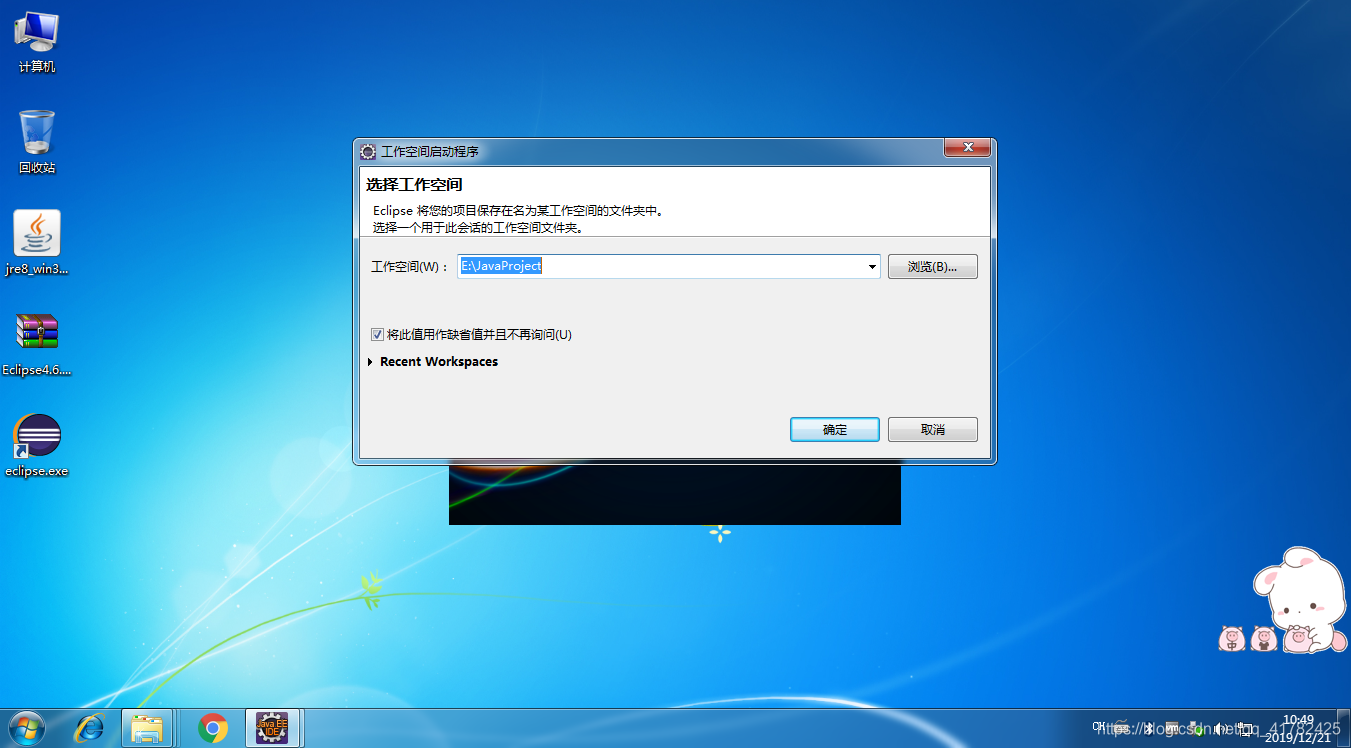Image resolution: width=1351 pixels, height=748 pixels.
Task: Open the on-screen keyboard tray icon
Action: (x=1122, y=727)
